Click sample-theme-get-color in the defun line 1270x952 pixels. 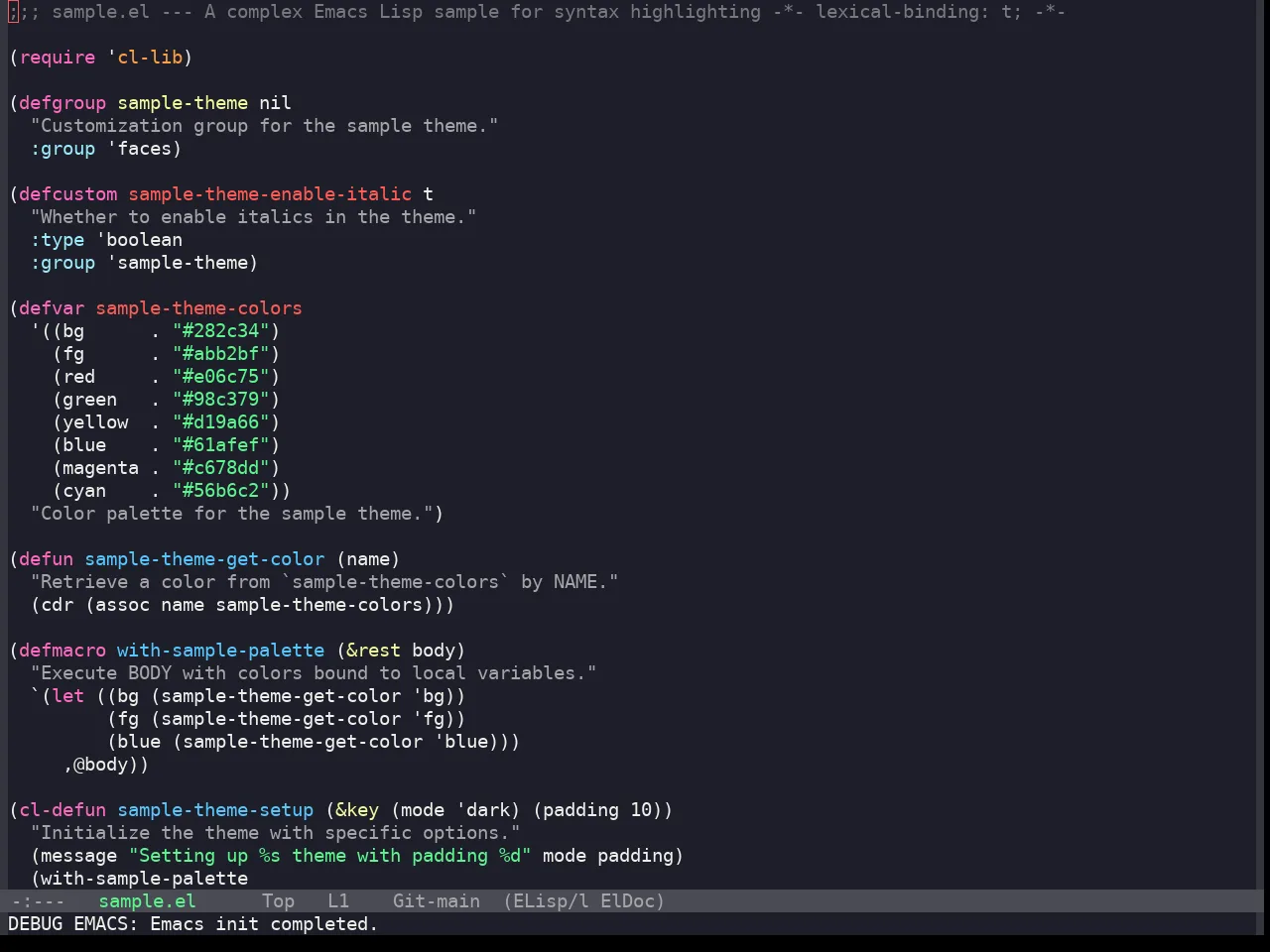(204, 558)
